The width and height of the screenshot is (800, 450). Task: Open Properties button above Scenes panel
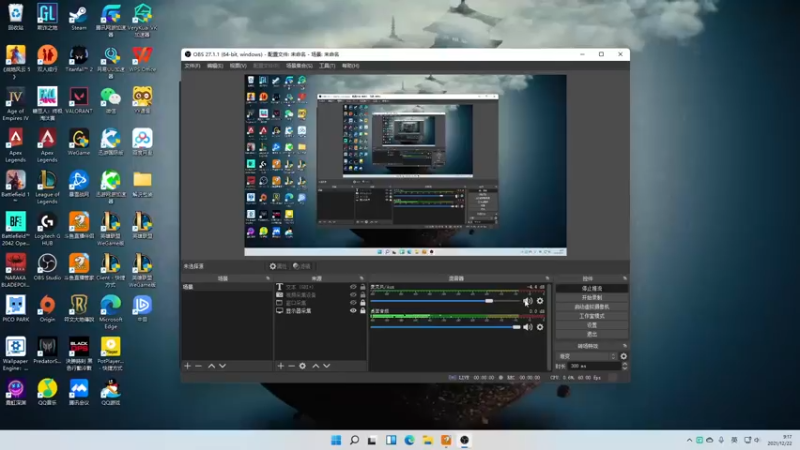pyautogui.click(x=278, y=266)
